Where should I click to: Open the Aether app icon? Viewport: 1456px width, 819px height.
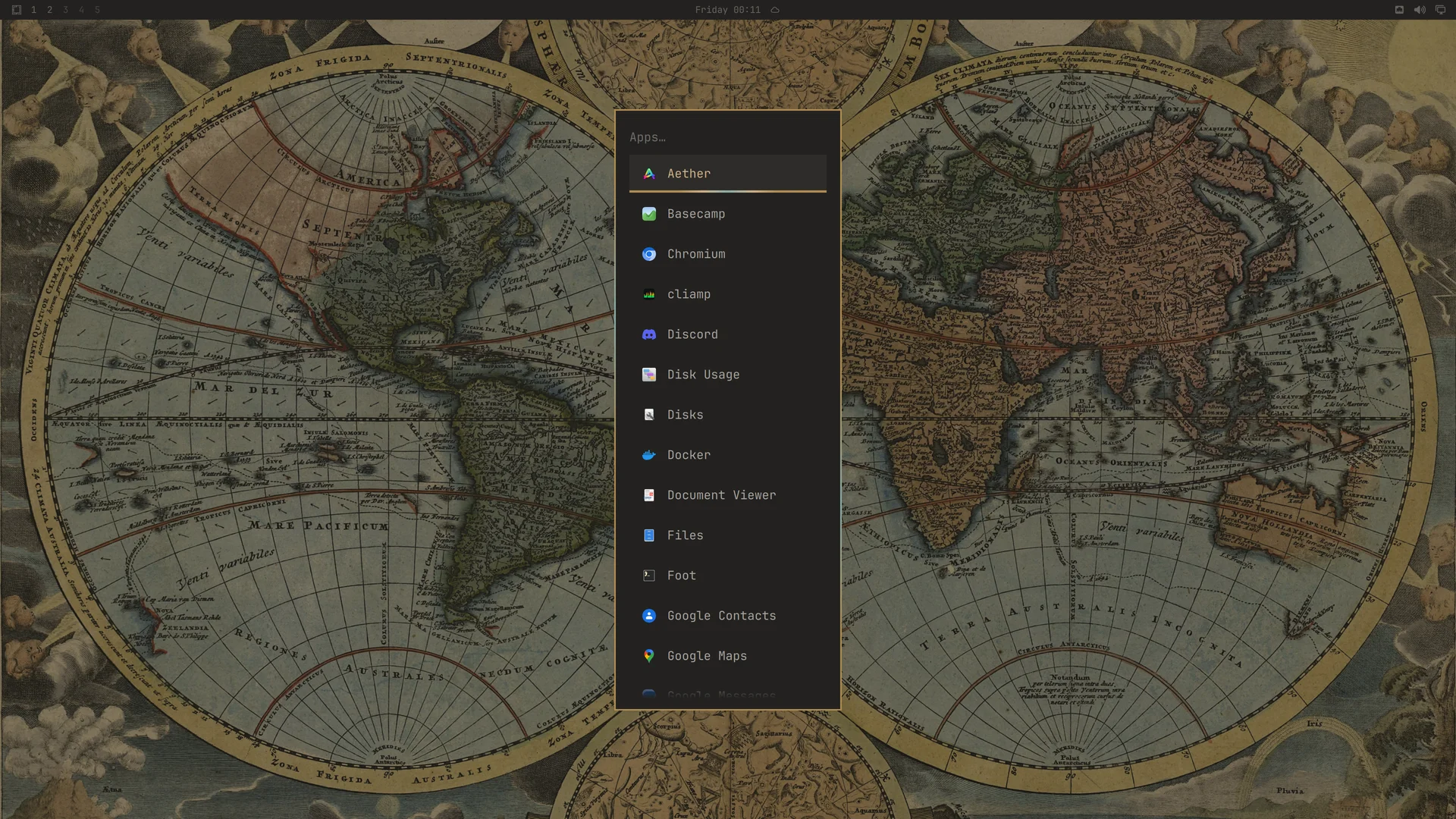[x=649, y=174]
